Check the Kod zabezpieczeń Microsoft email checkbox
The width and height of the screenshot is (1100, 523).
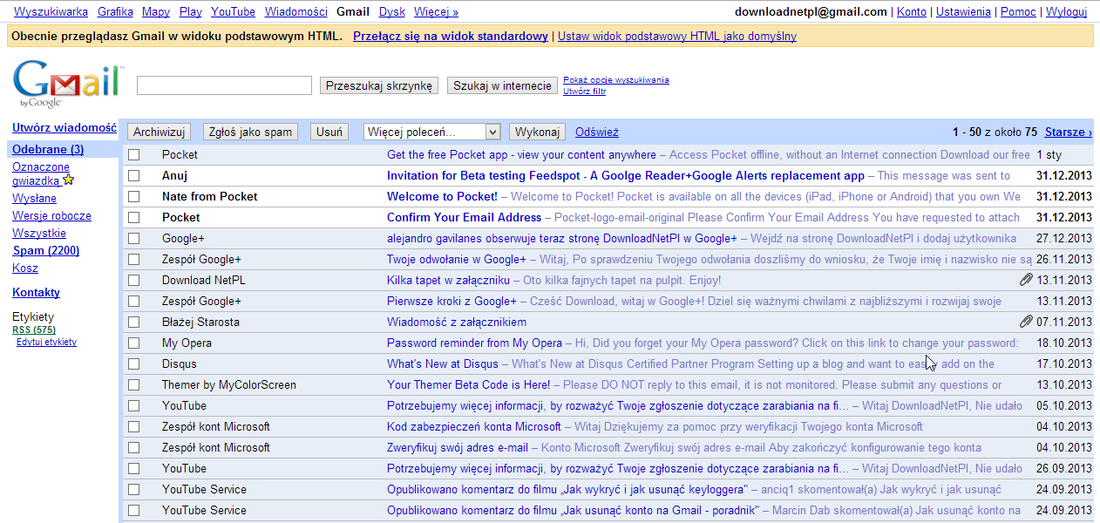tap(134, 427)
